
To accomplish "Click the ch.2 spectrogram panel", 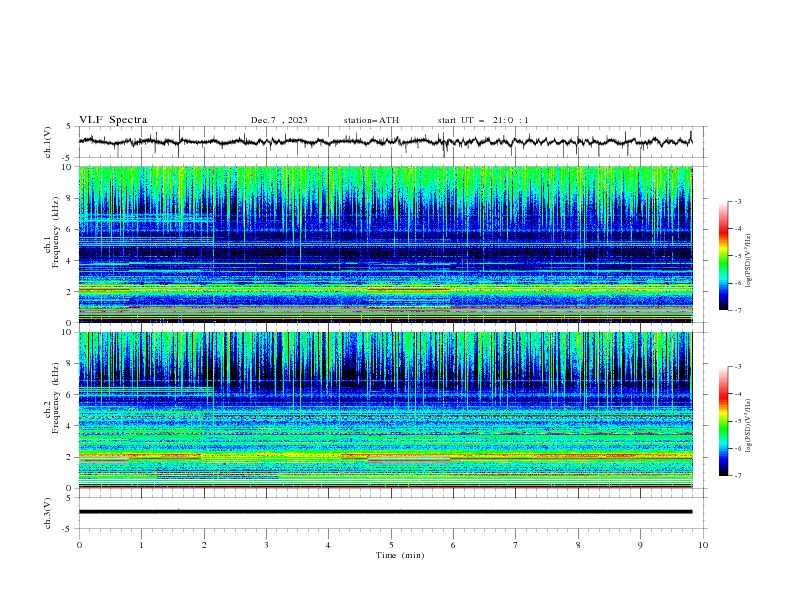I will click(x=385, y=410).
